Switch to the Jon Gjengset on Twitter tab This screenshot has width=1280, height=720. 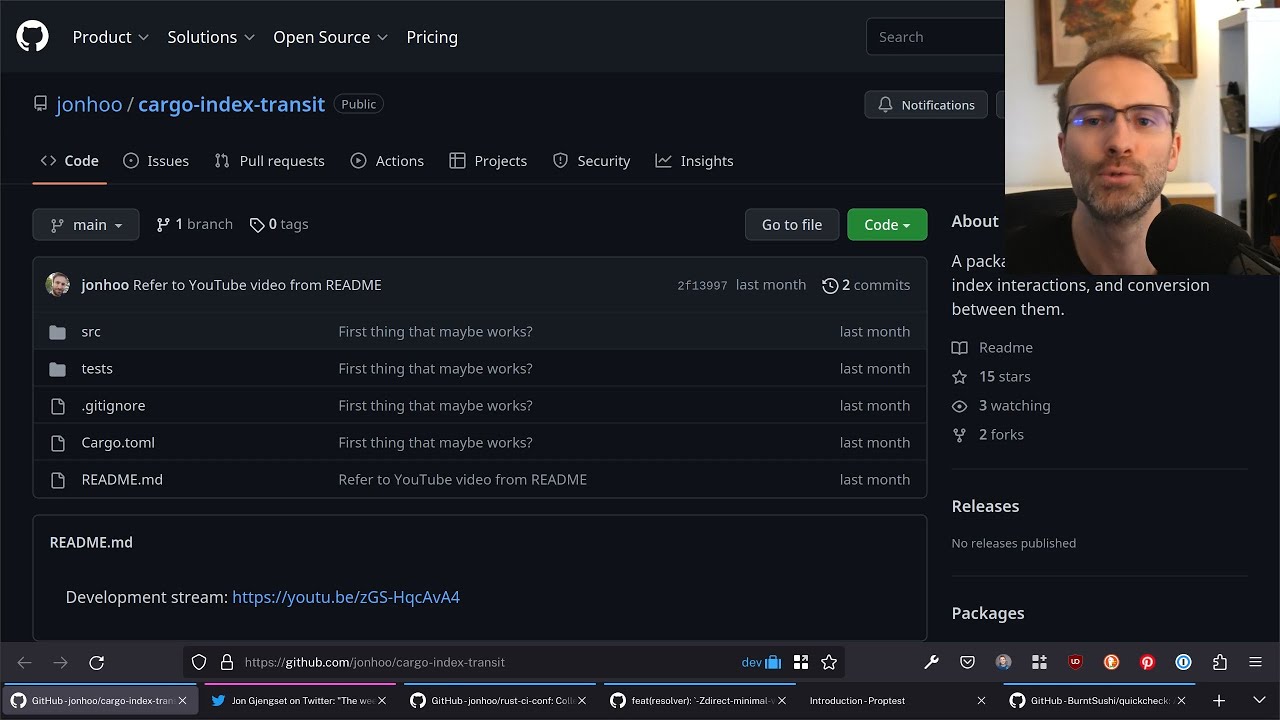[300, 701]
